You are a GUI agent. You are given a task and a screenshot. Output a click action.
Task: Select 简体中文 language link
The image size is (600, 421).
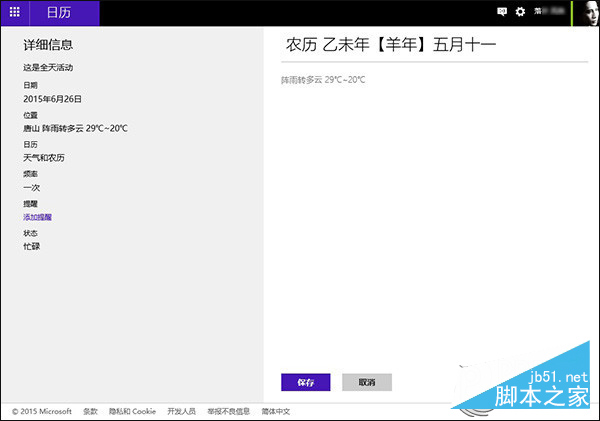click(x=276, y=411)
